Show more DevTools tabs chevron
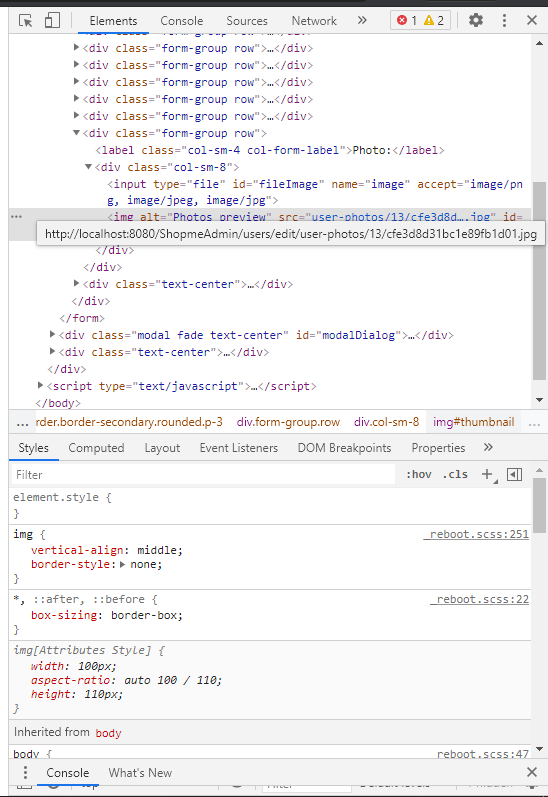The height and width of the screenshot is (797, 548). 362,20
